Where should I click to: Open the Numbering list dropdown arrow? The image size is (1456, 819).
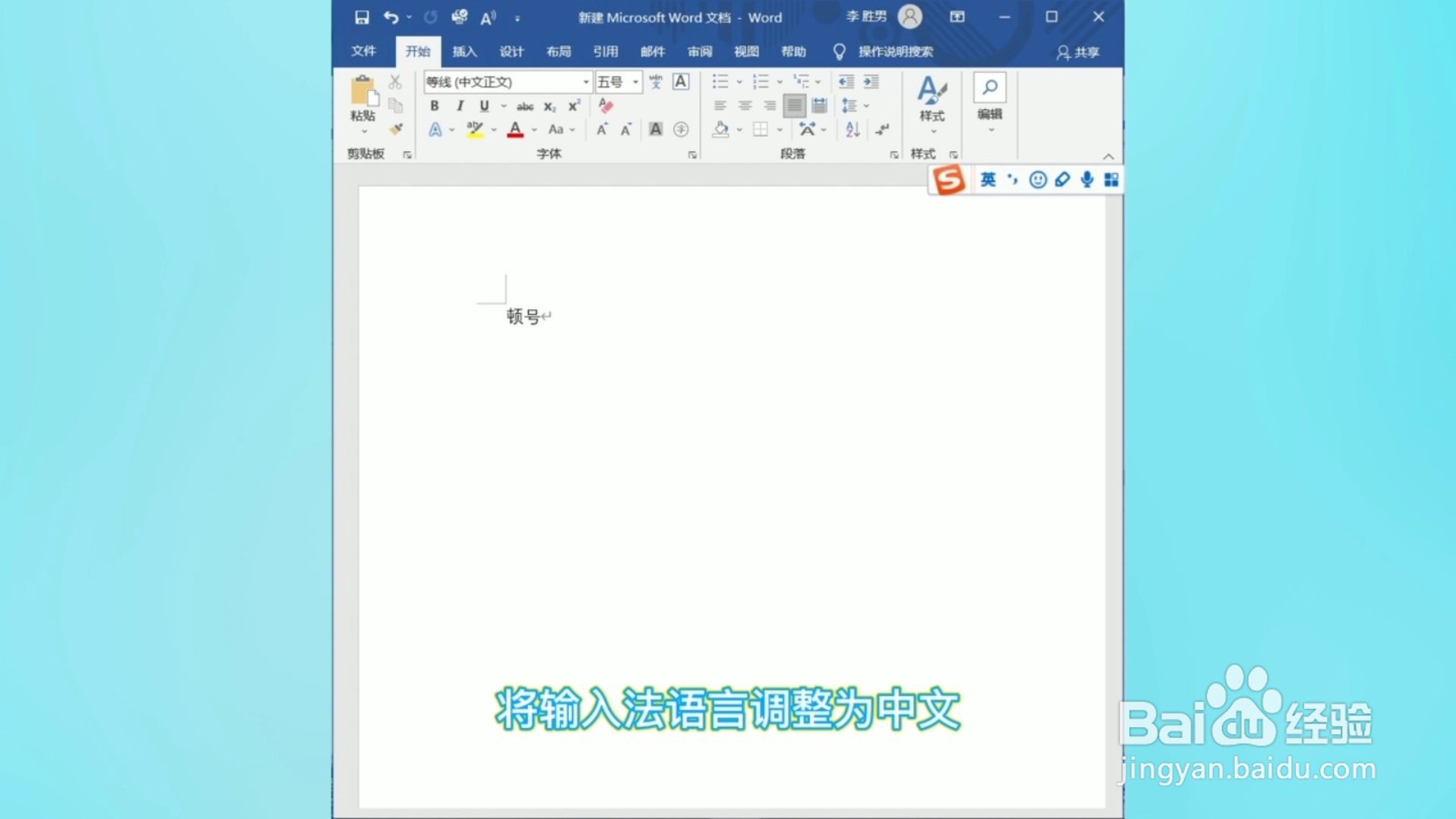pyautogui.click(x=780, y=82)
